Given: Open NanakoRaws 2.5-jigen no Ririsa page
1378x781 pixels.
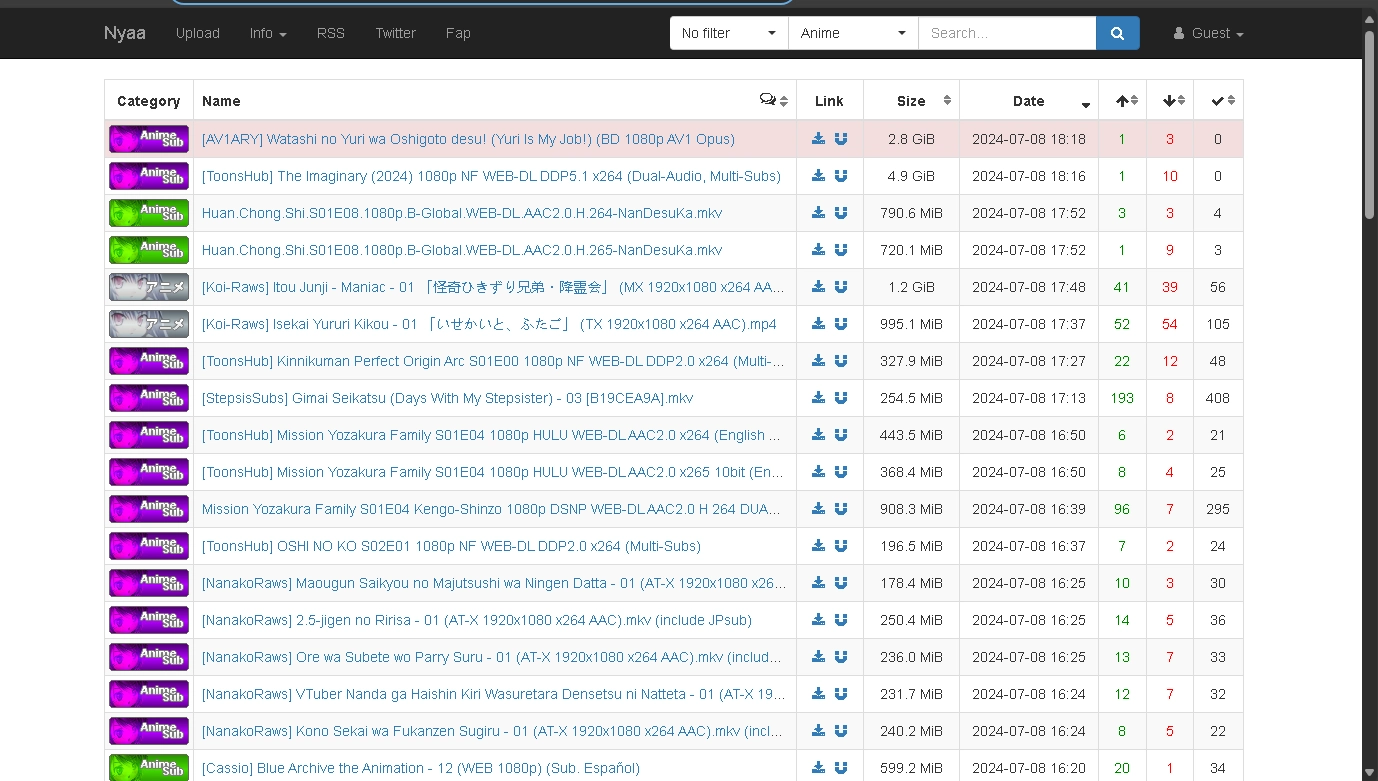Looking at the screenshot, I should point(477,620).
